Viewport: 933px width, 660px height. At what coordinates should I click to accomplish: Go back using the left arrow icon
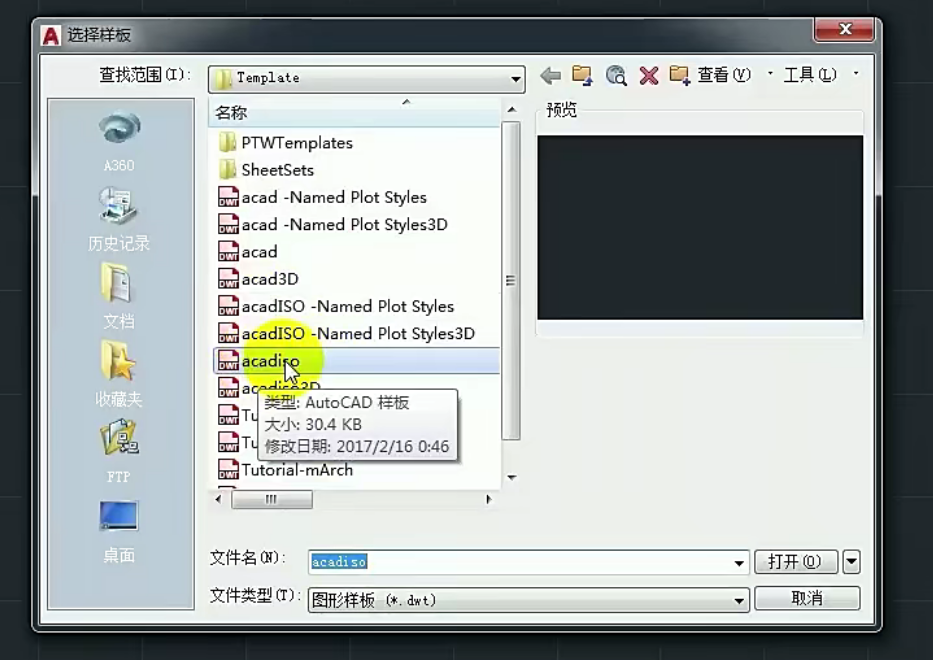click(551, 76)
